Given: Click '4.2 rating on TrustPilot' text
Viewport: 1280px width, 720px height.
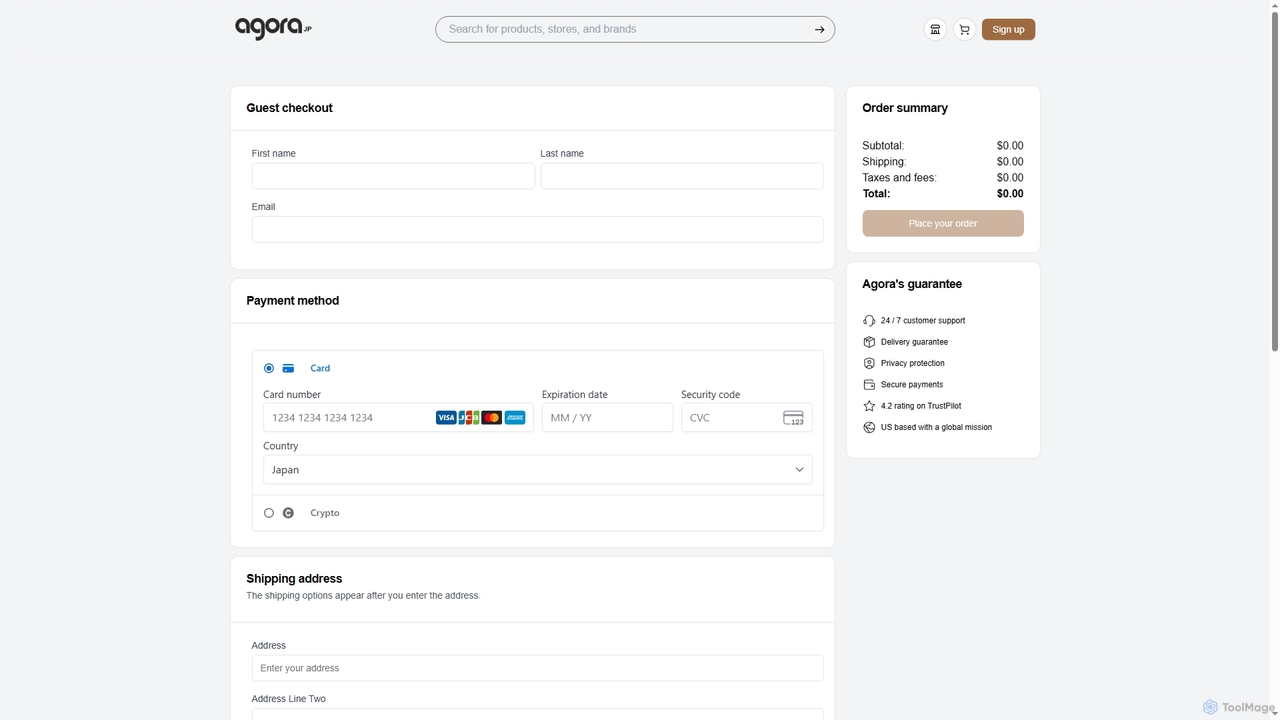Looking at the screenshot, I should [921, 406].
